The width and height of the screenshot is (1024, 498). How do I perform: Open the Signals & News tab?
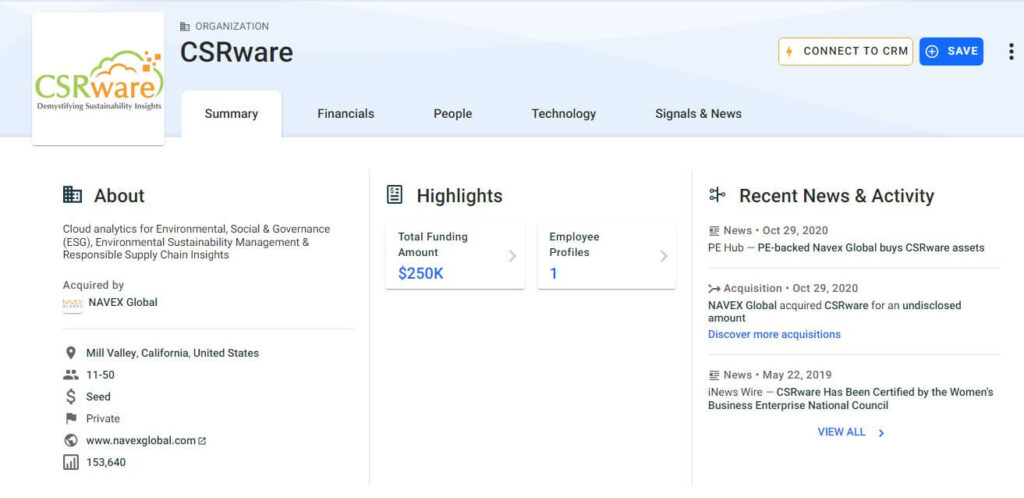[698, 114]
